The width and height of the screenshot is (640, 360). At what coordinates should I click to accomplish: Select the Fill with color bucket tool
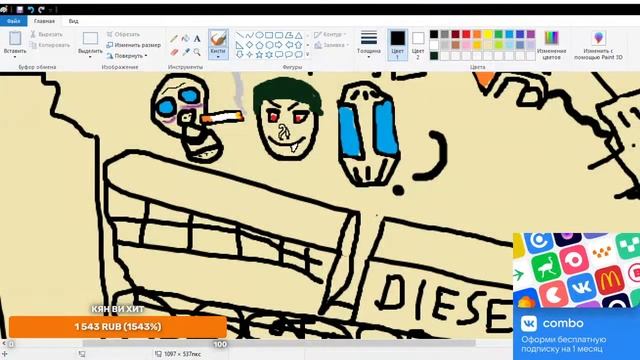(x=186, y=39)
